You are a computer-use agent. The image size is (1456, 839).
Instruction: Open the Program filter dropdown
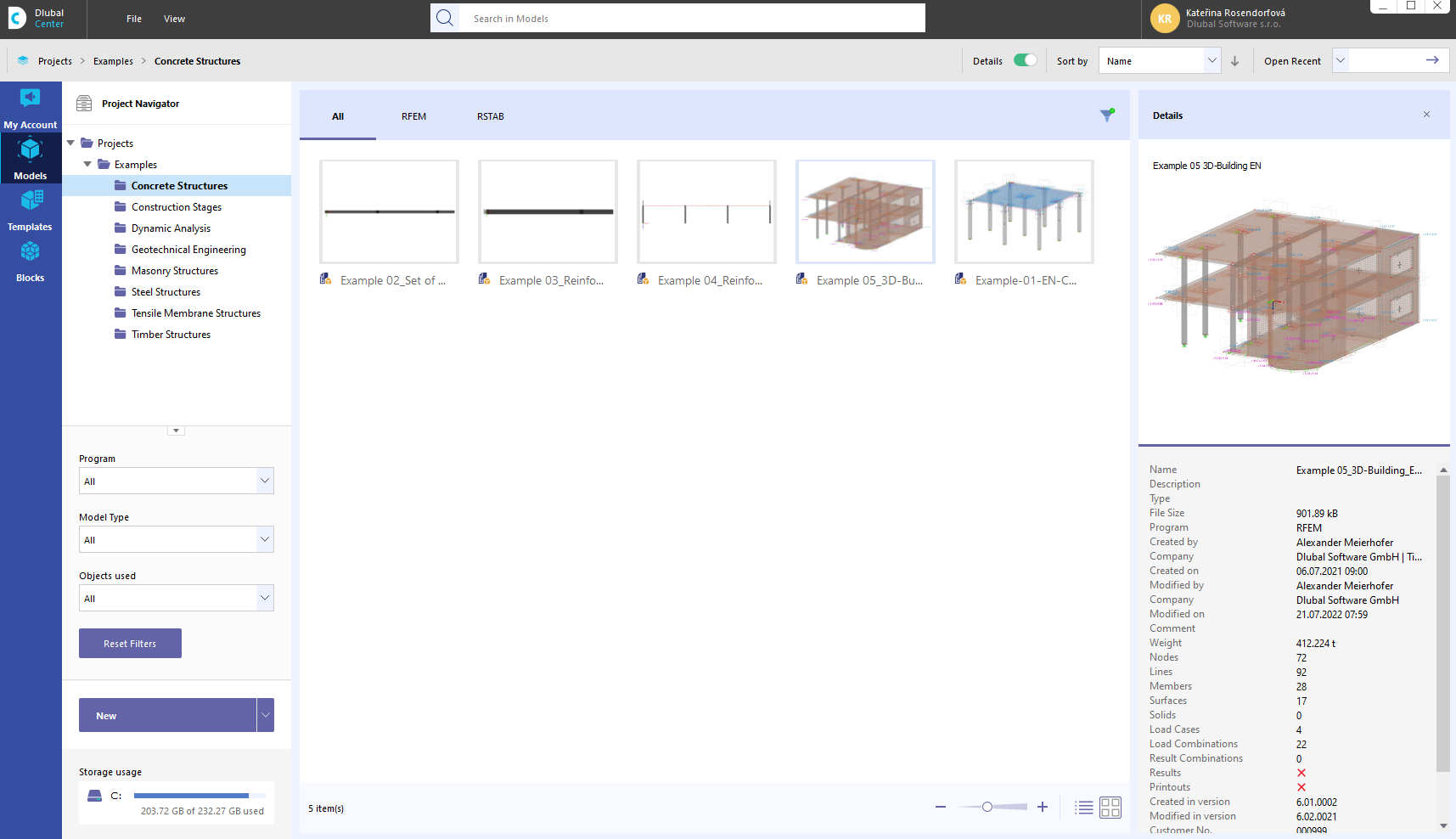point(177,481)
